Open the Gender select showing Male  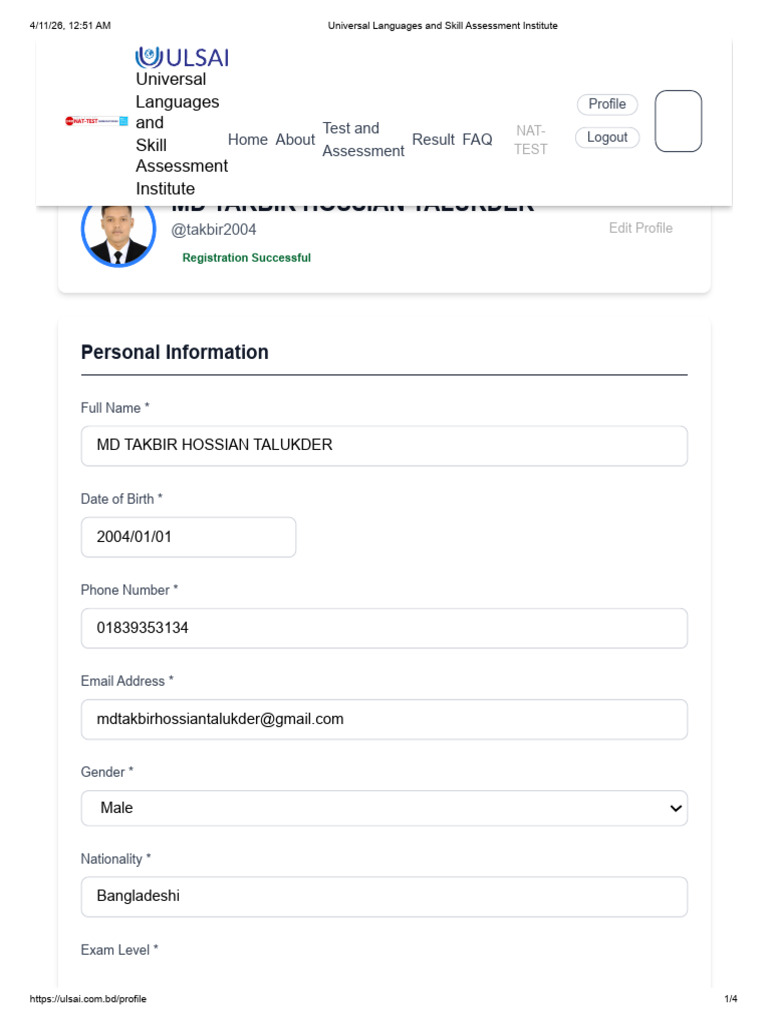(x=384, y=808)
